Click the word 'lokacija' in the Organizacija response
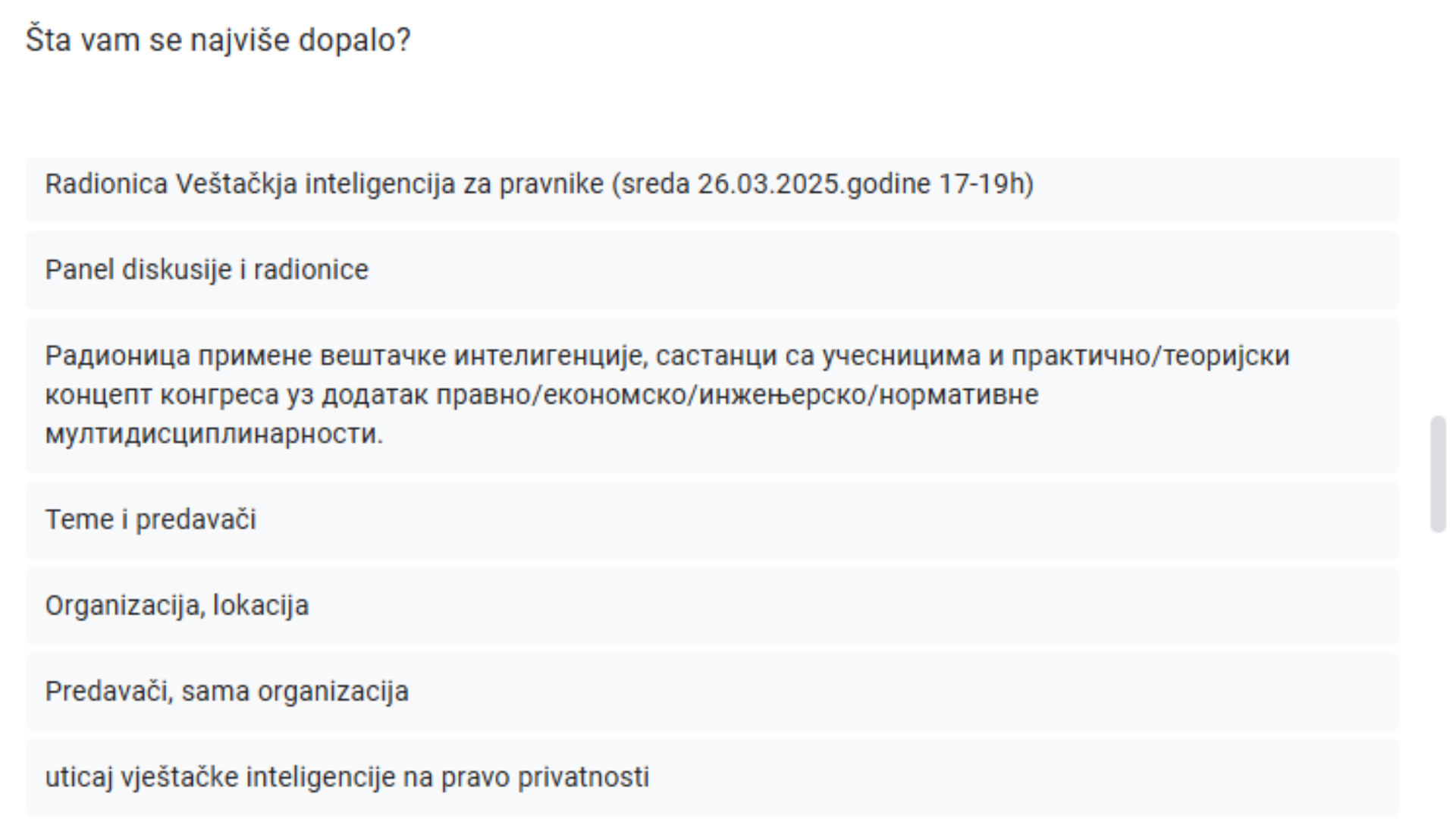 click(261, 606)
